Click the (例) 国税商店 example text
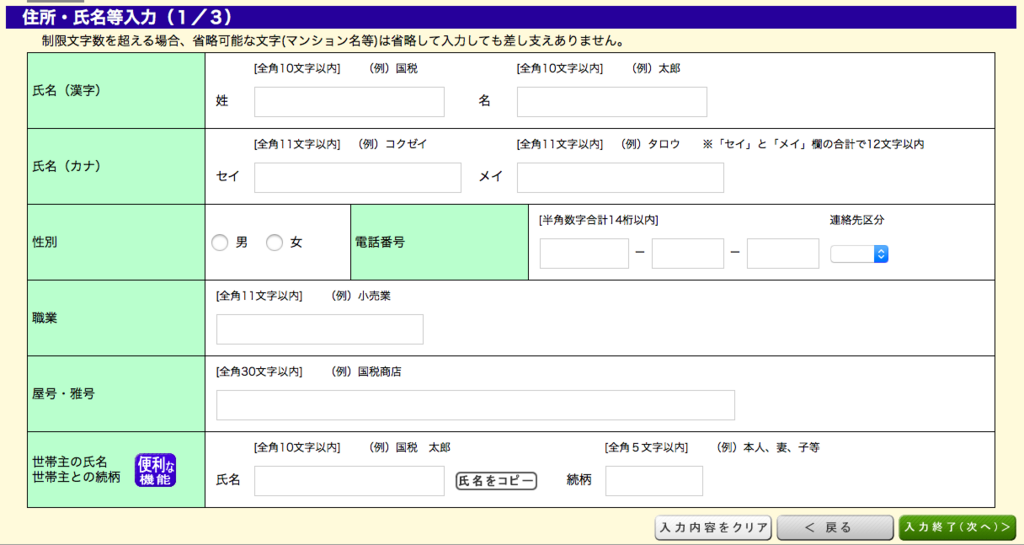The width and height of the screenshot is (1024, 545). pos(366,371)
